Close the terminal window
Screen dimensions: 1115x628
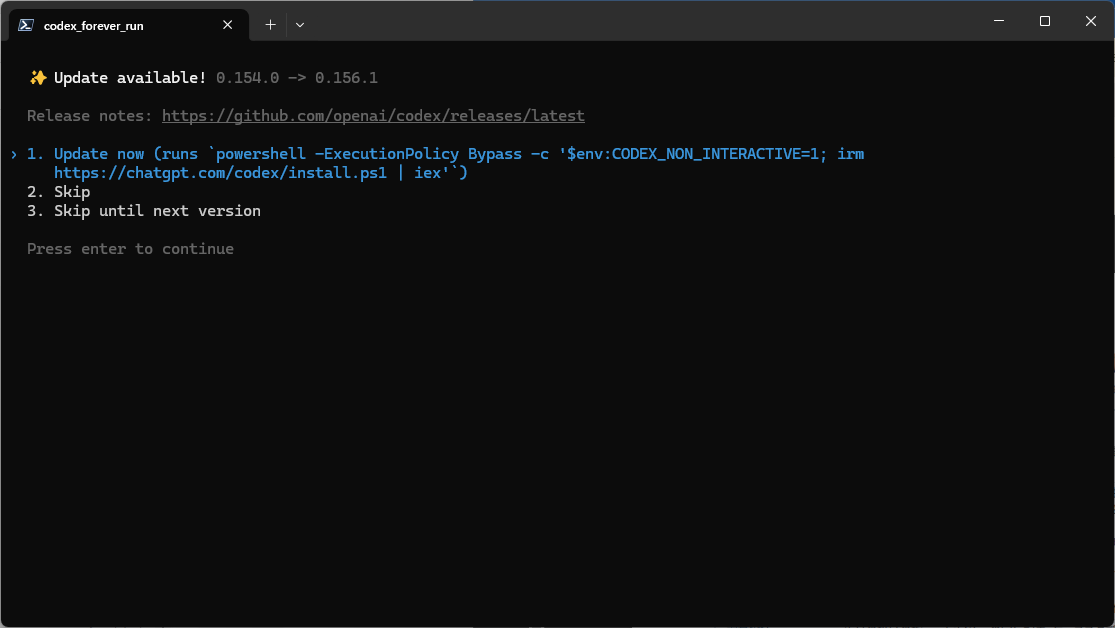pyautogui.click(x=1091, y=21)
